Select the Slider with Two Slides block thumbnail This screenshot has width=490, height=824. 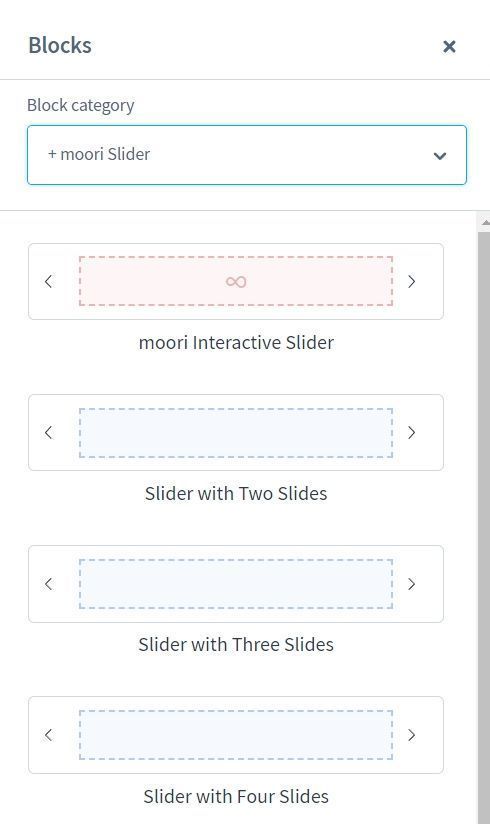[x=236, y=432]
